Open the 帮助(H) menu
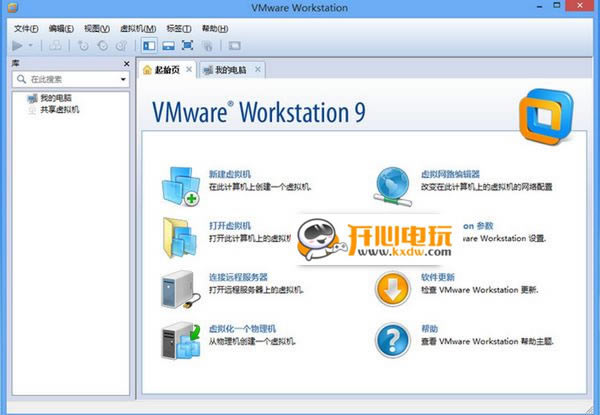The width and height of the screenshot is (600, 415). [215, 29]
